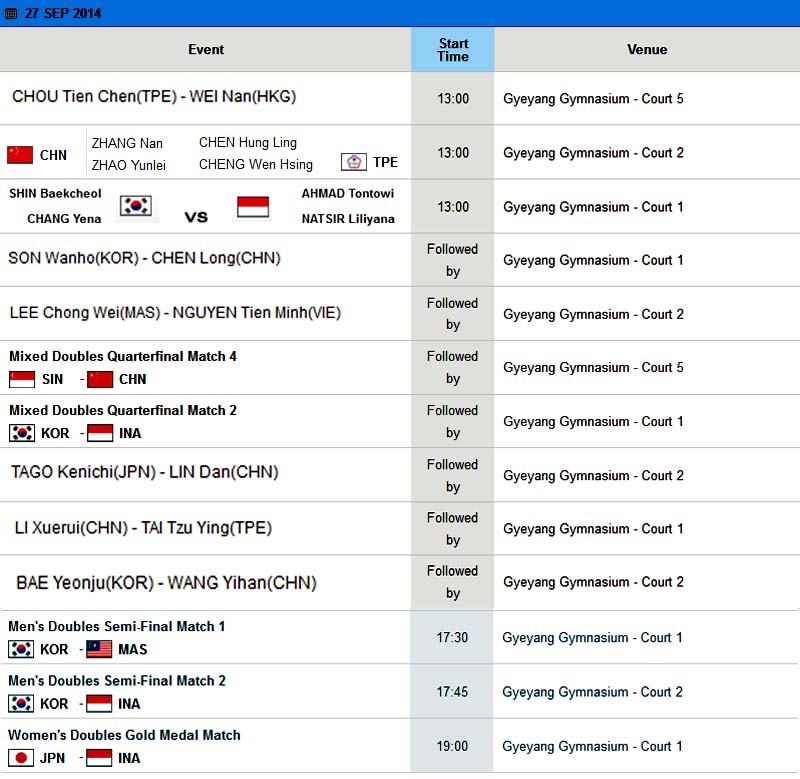Open the CHOU Tien Chen vs WEI Nan match
The width and height of the screenshot is (800, 779).
tap(154, 96)
